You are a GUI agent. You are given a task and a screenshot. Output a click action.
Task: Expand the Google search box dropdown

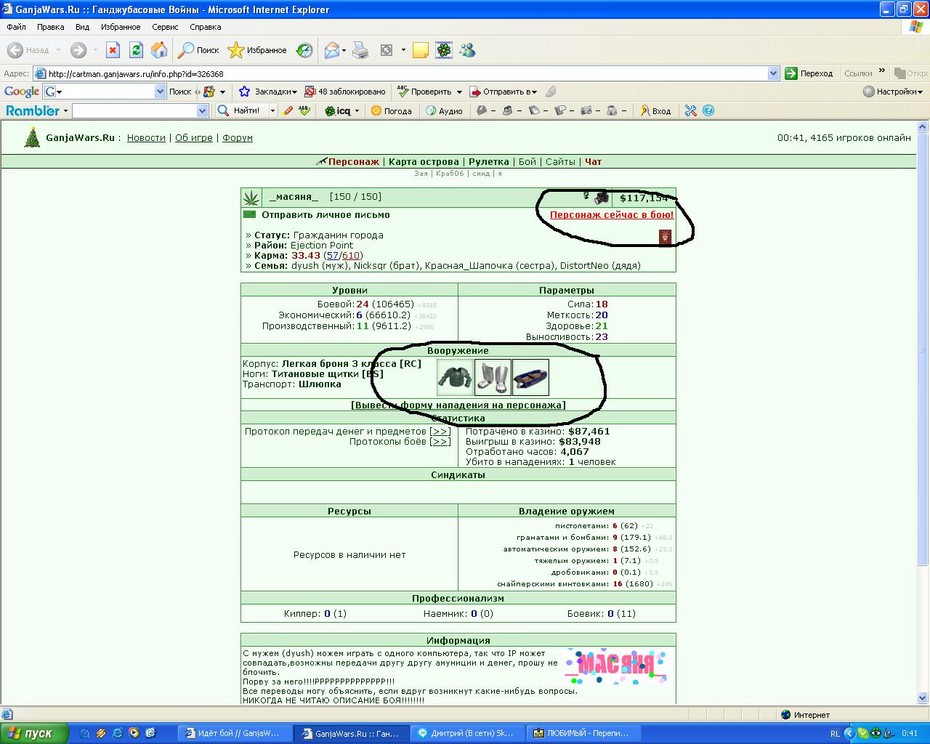(160, 92)
